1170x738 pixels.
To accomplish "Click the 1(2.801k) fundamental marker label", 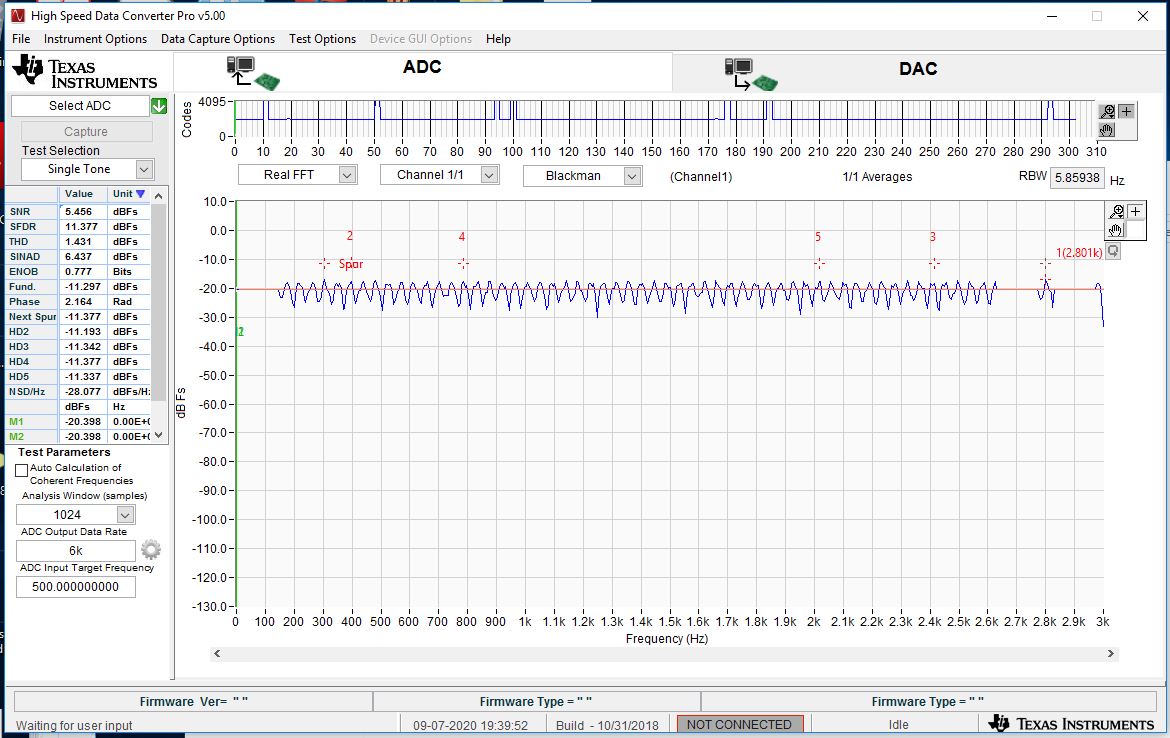I will click(x=1079, y=253).
